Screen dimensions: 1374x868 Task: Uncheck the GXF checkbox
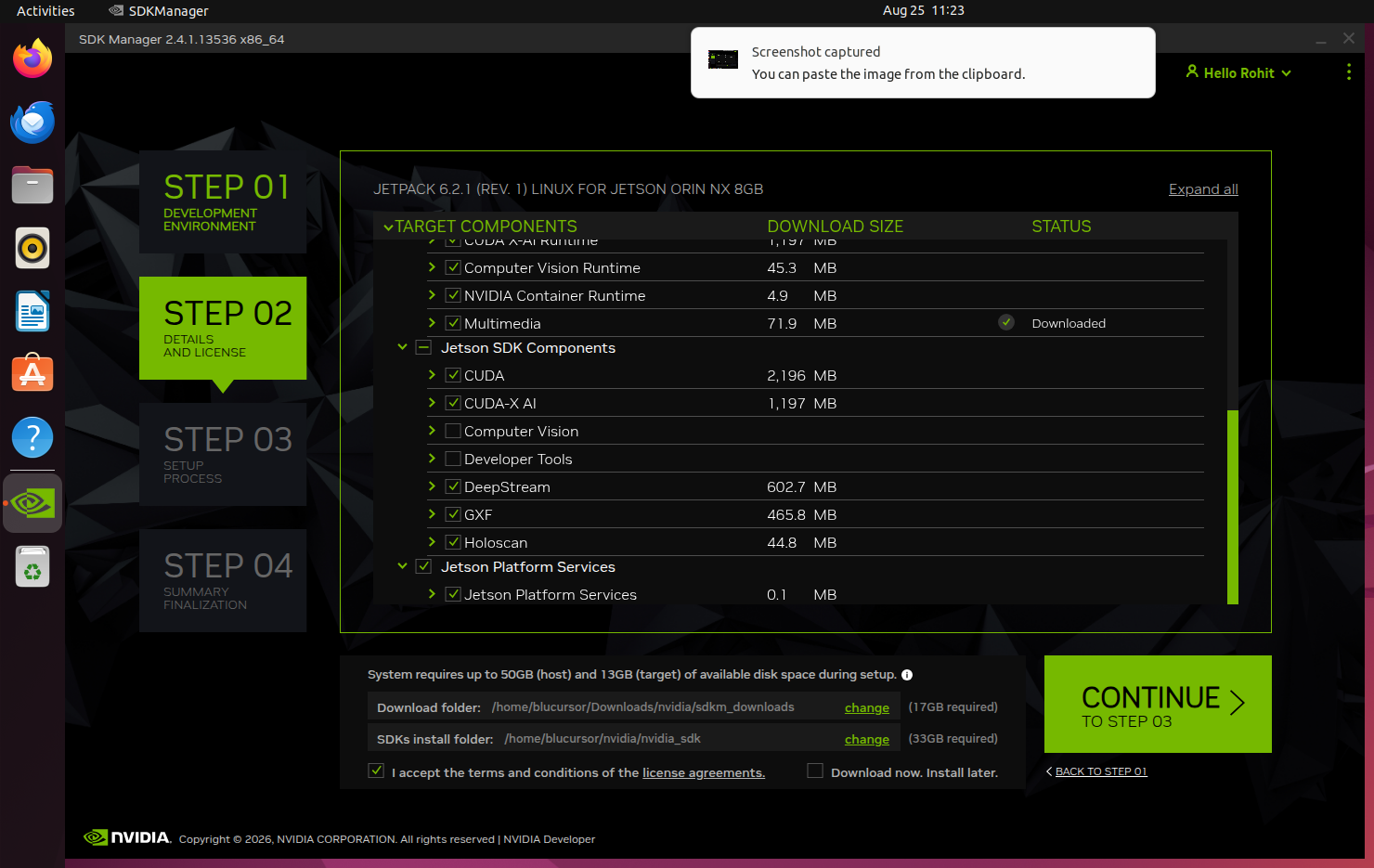453,514
